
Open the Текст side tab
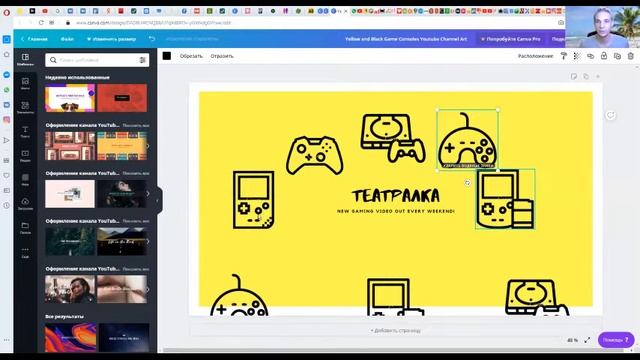click(x=25, y=131)
